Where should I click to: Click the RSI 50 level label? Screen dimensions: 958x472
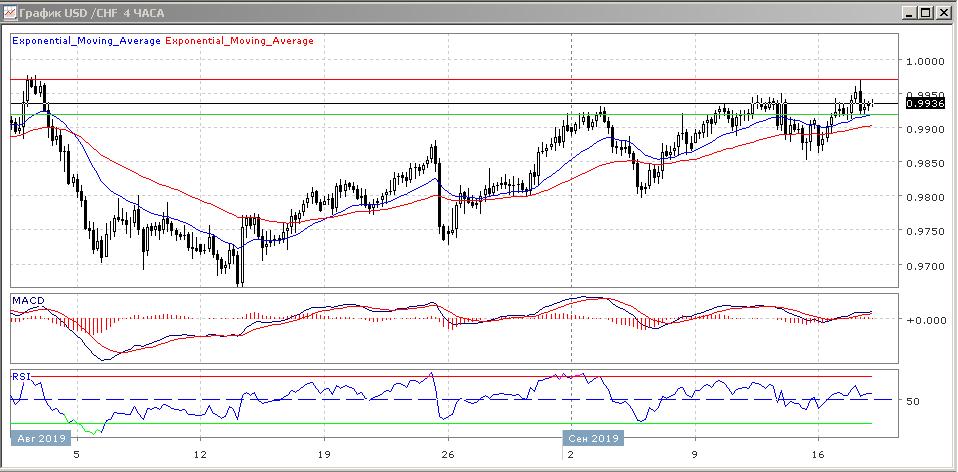913,401
